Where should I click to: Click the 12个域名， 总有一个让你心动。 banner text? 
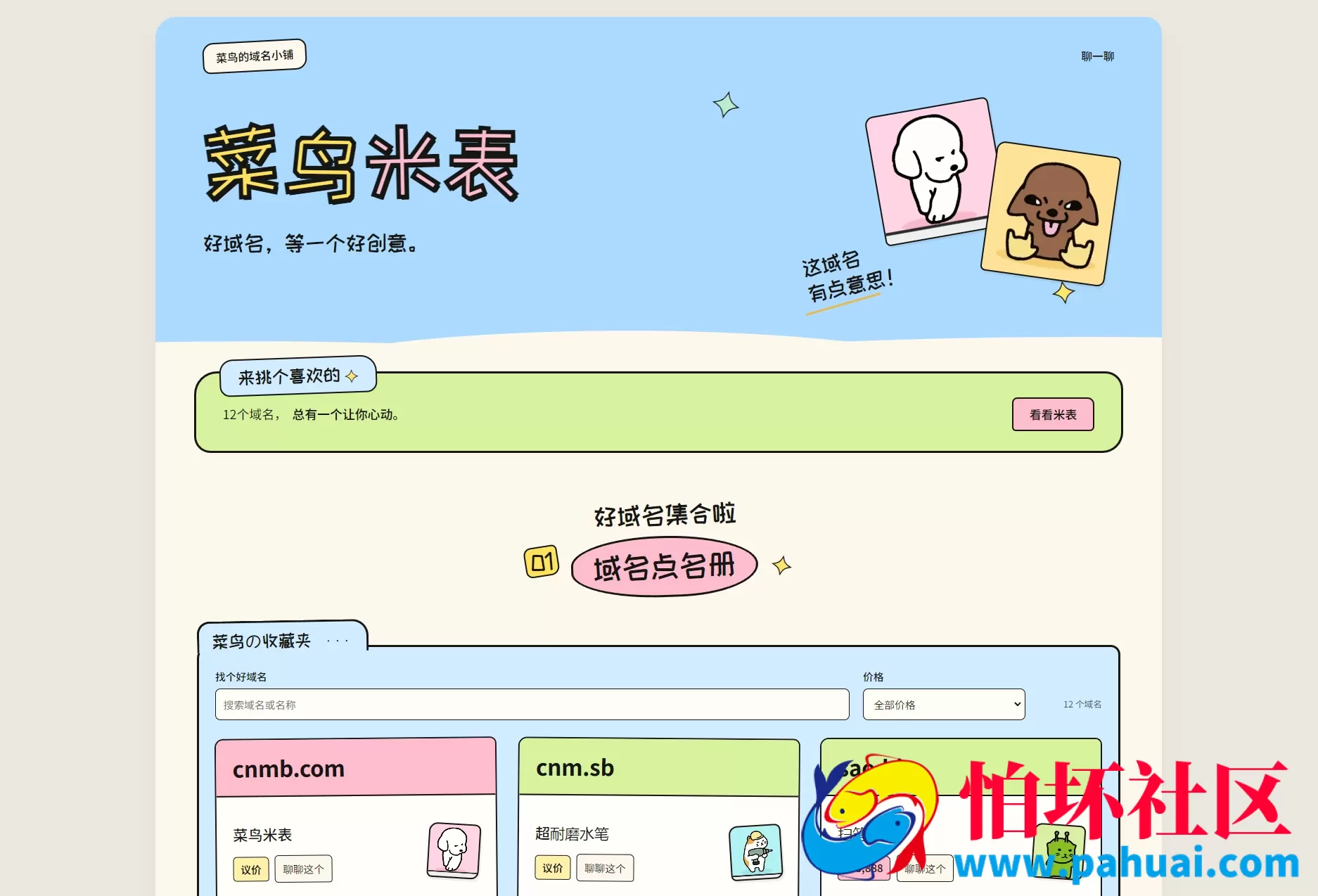(x=311, y=415)
